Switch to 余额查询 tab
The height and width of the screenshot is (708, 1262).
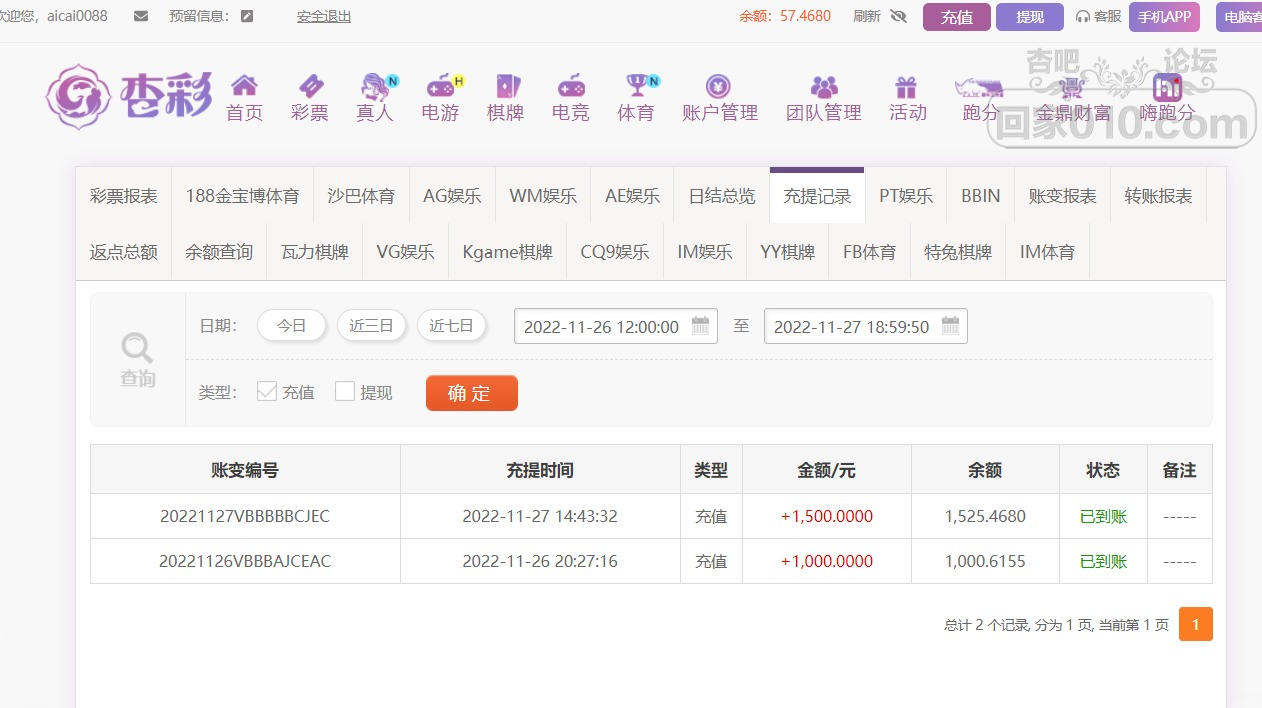(x=219, y=252)
